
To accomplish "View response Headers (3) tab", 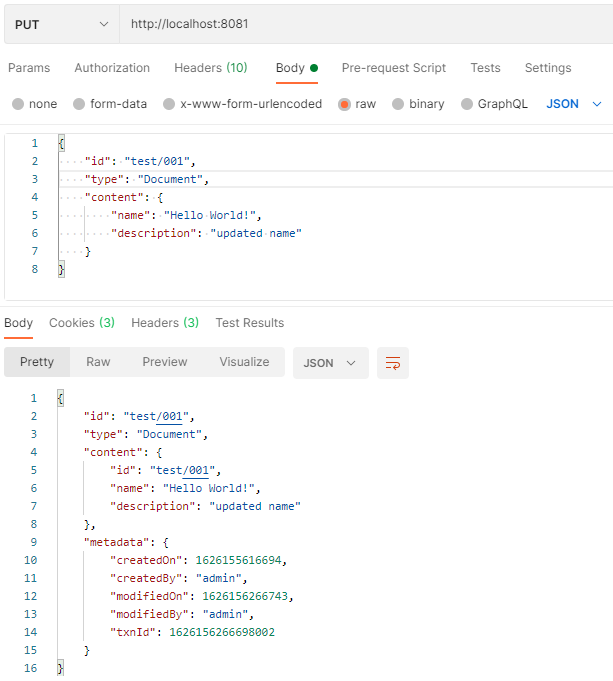I will click(x=165, y=323).
